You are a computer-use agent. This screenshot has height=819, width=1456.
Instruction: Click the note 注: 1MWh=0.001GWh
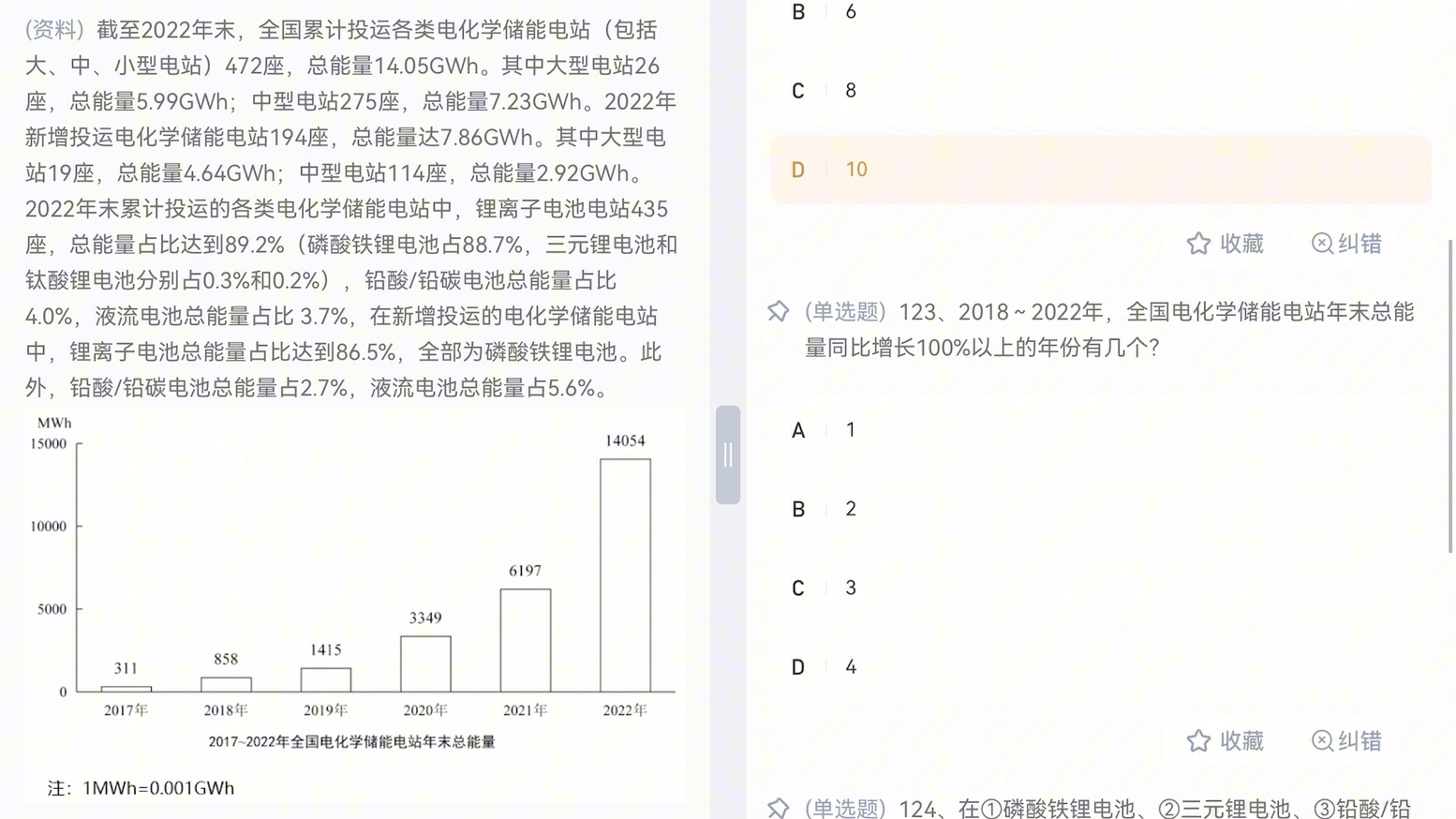click(x=141, y=788)
